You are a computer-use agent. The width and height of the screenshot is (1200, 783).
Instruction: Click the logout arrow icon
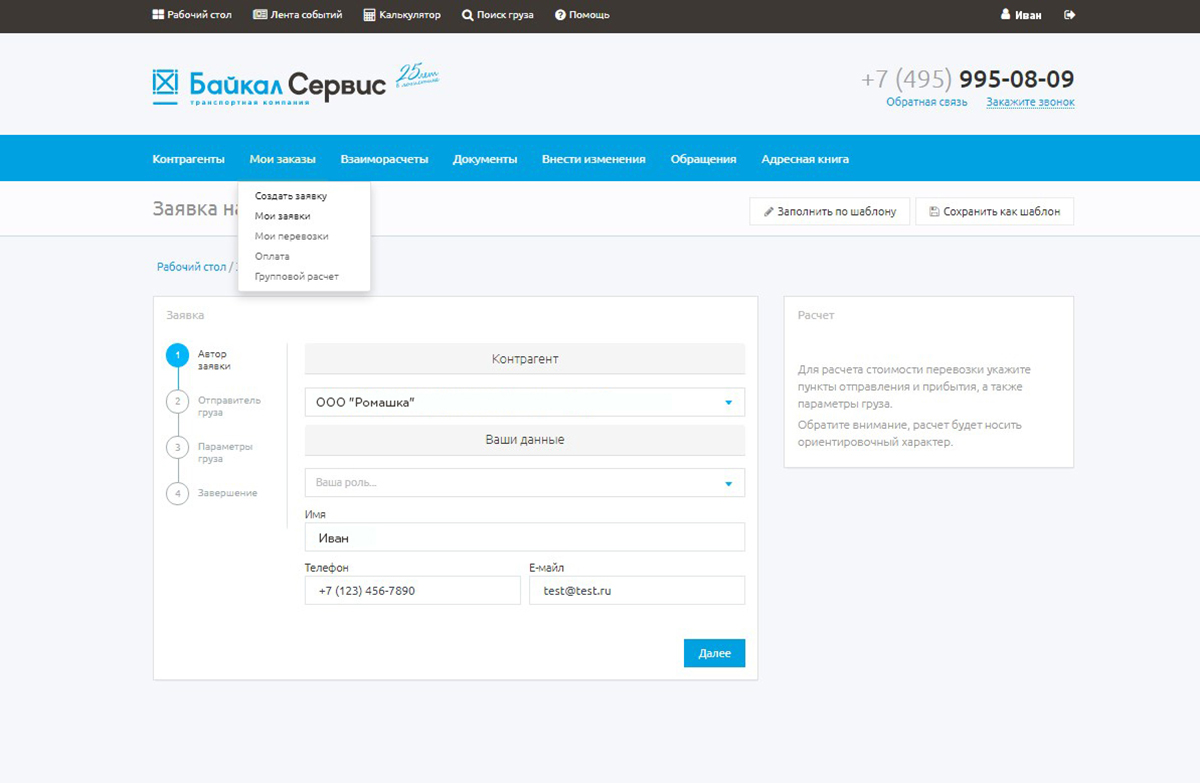pyautogui.click(x=1069, y=15)
